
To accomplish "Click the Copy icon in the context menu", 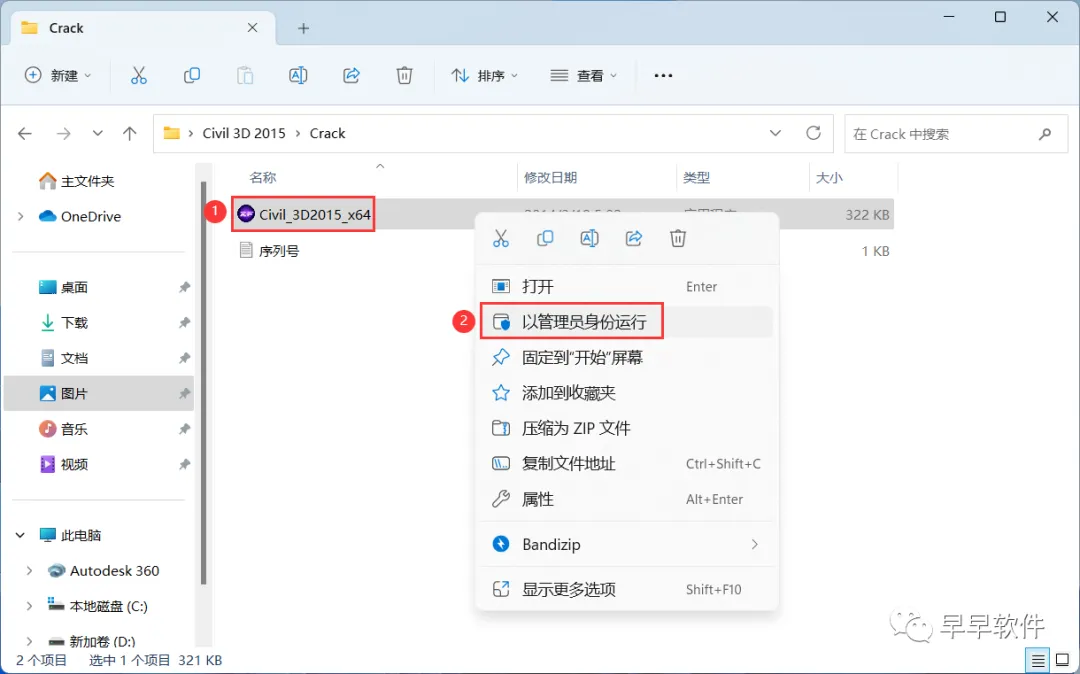I will 545,238.
